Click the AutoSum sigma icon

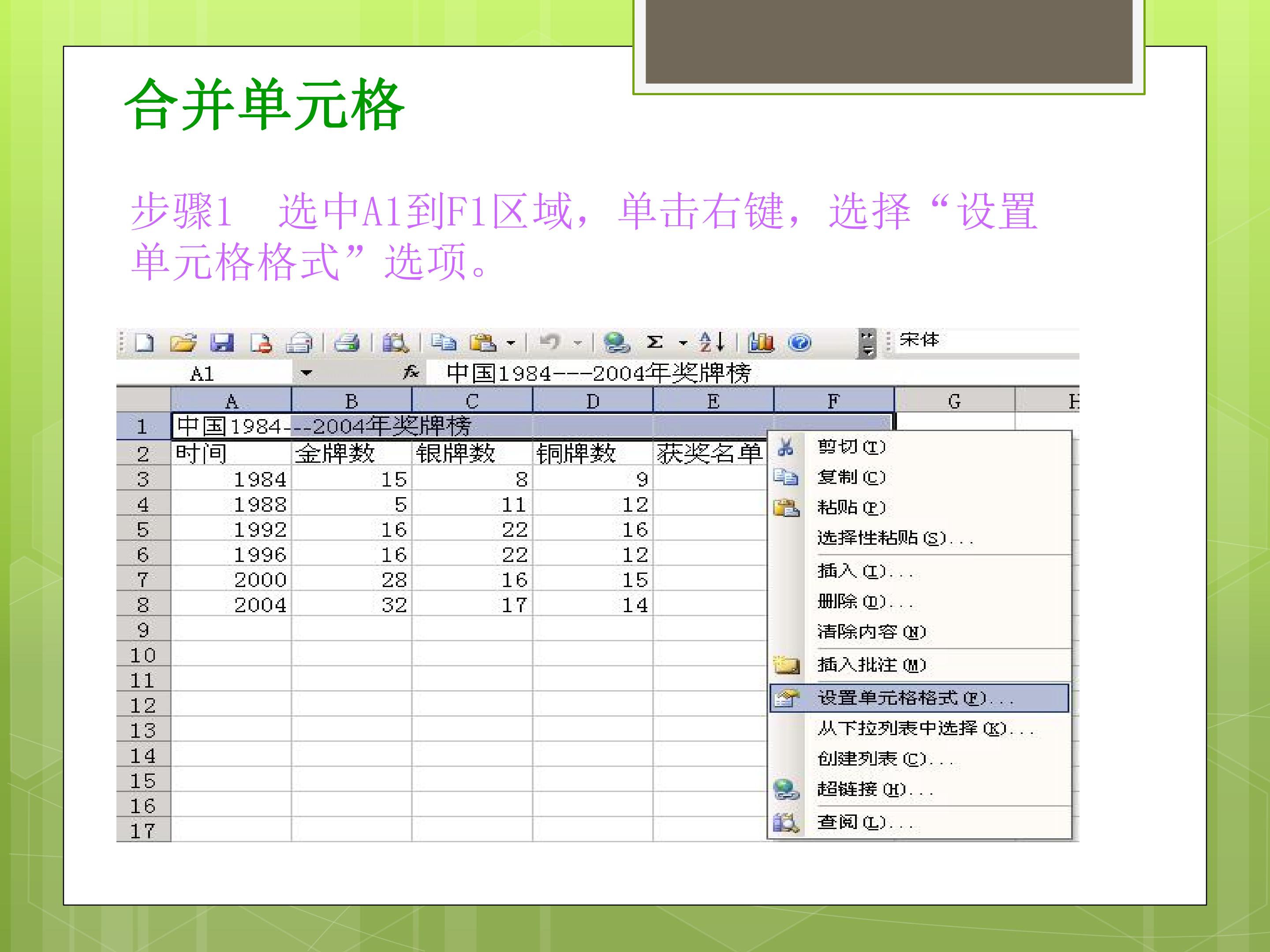coord(654,342)
